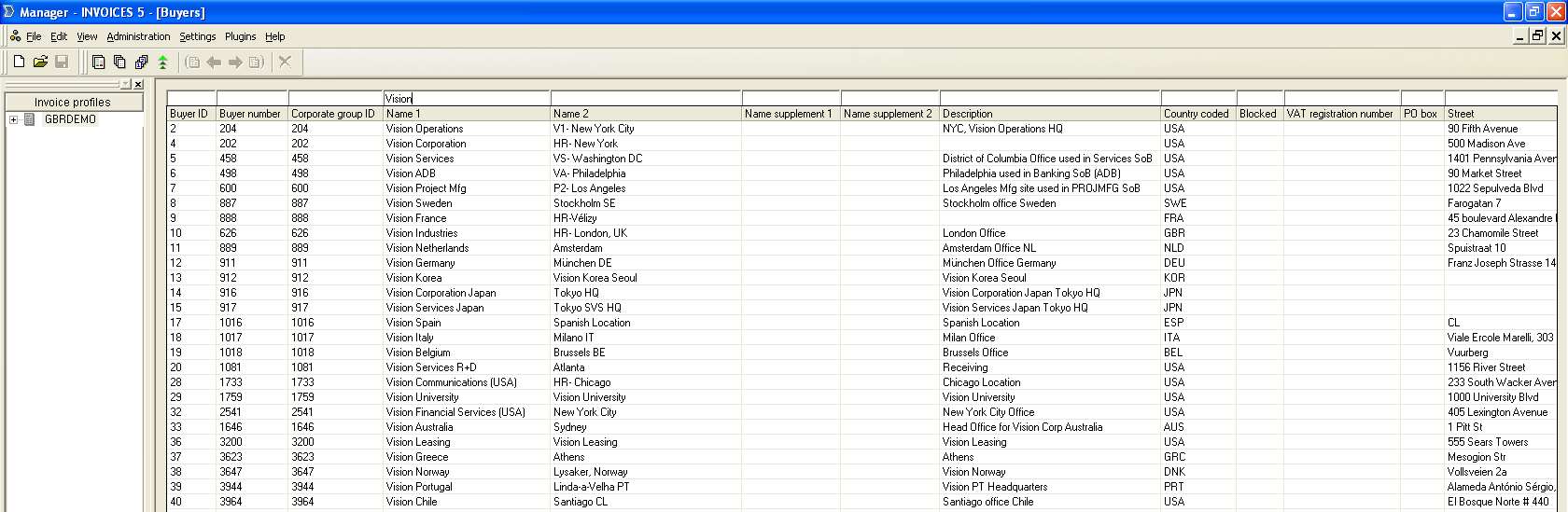Open the Administration menu
Viewport: 1568px width, 512px height.
(x=138, y=36)
